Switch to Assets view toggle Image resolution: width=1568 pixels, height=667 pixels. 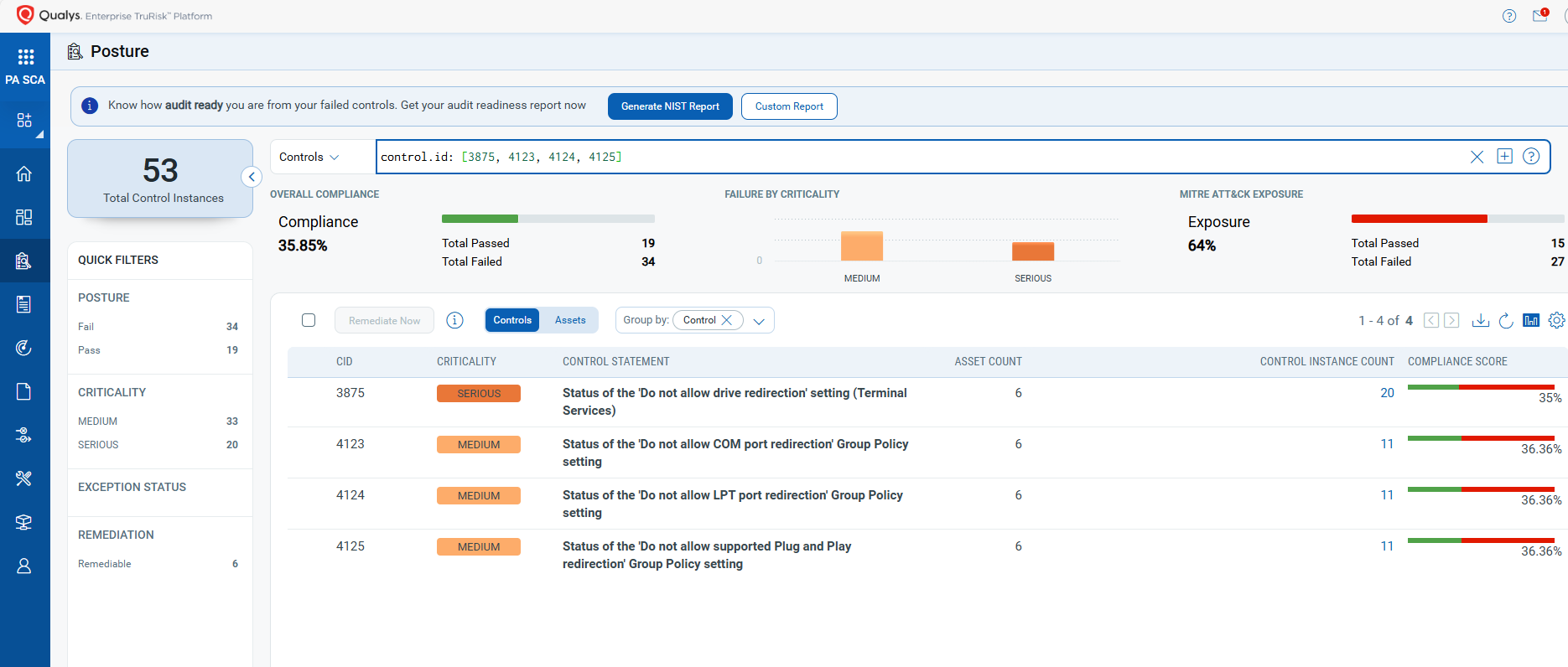point(570,320)
